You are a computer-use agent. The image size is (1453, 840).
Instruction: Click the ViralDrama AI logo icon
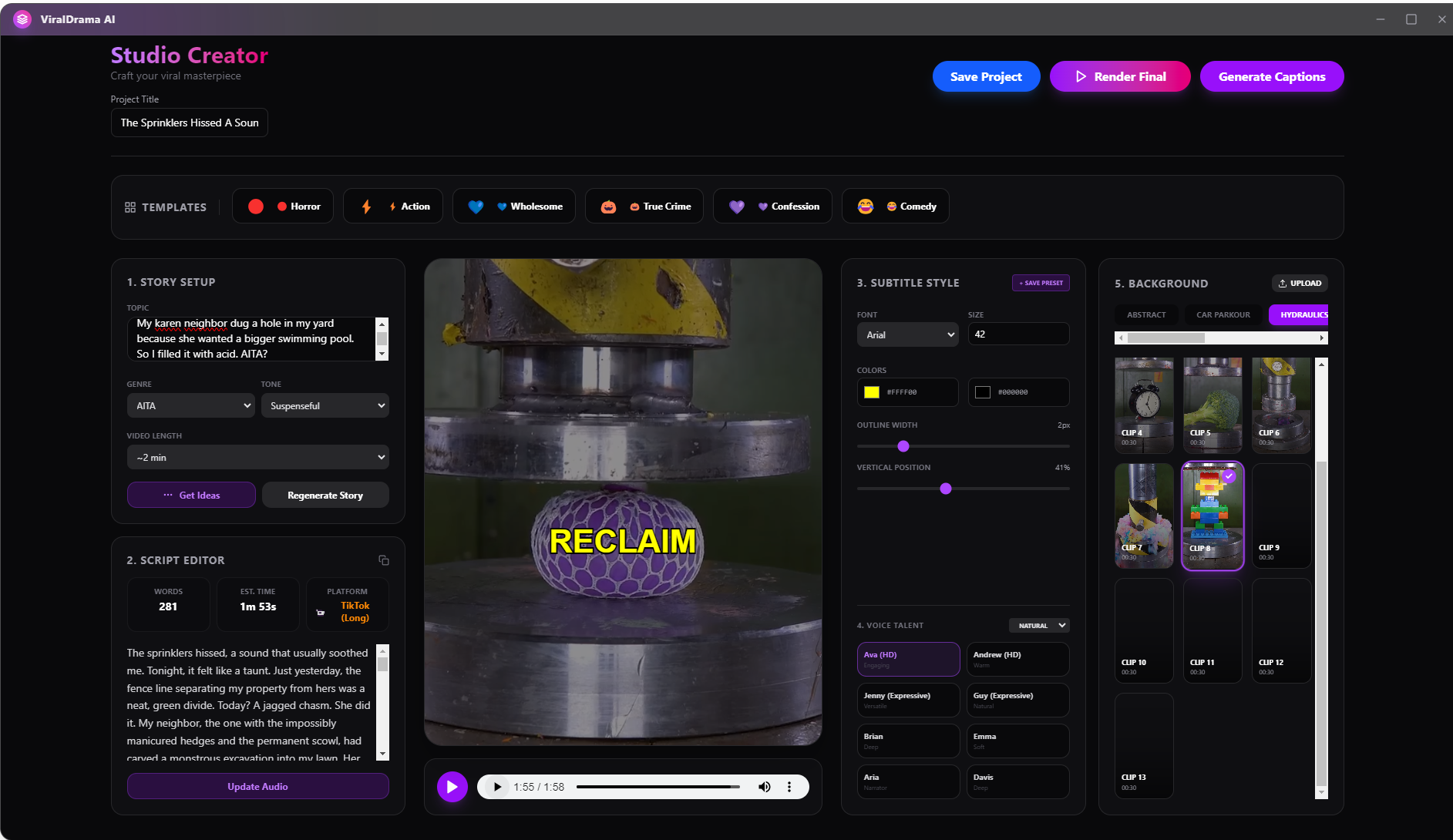[22, 19]
